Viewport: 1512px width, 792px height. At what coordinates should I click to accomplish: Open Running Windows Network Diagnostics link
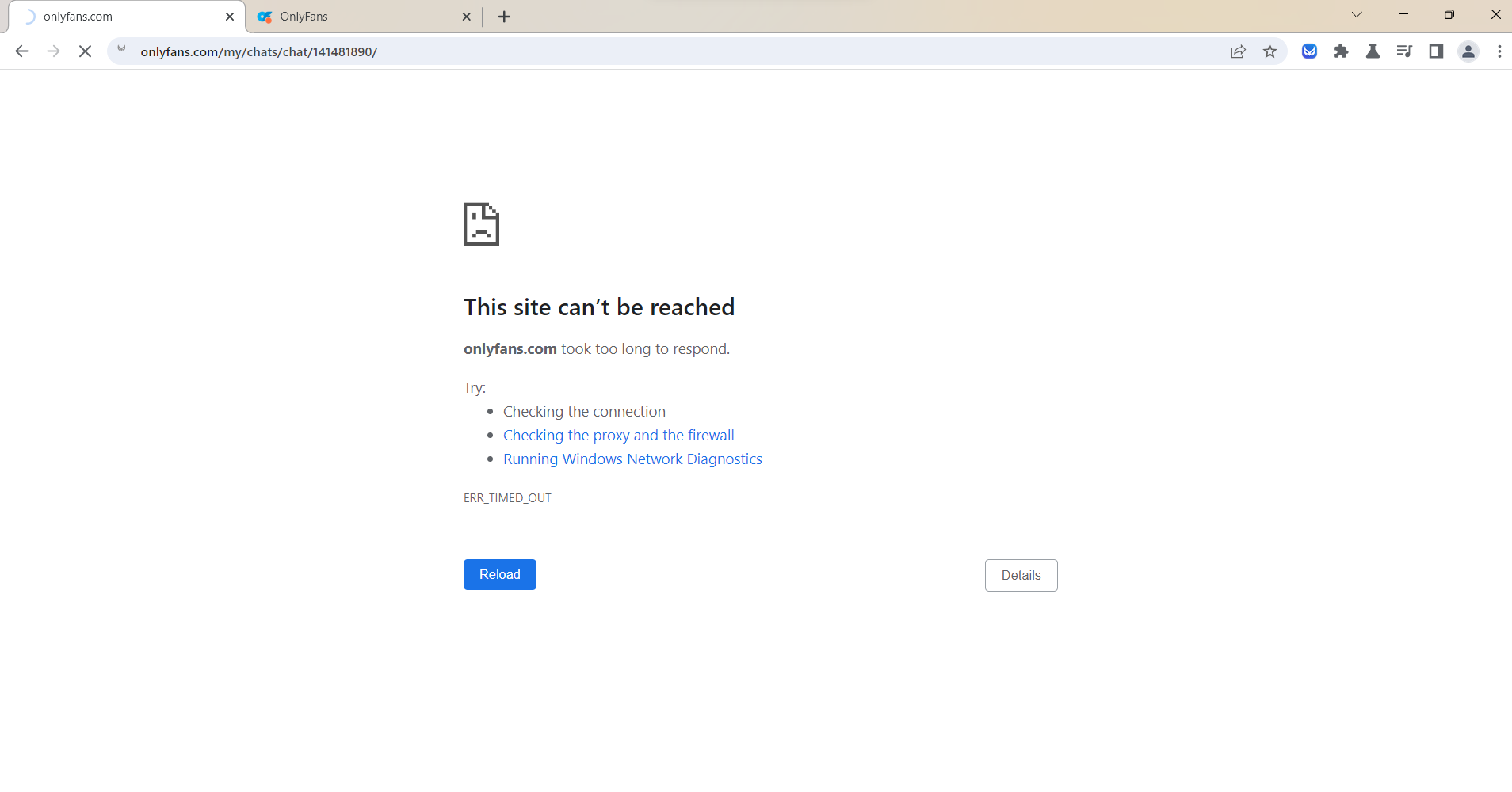click(x=632, y=459)
